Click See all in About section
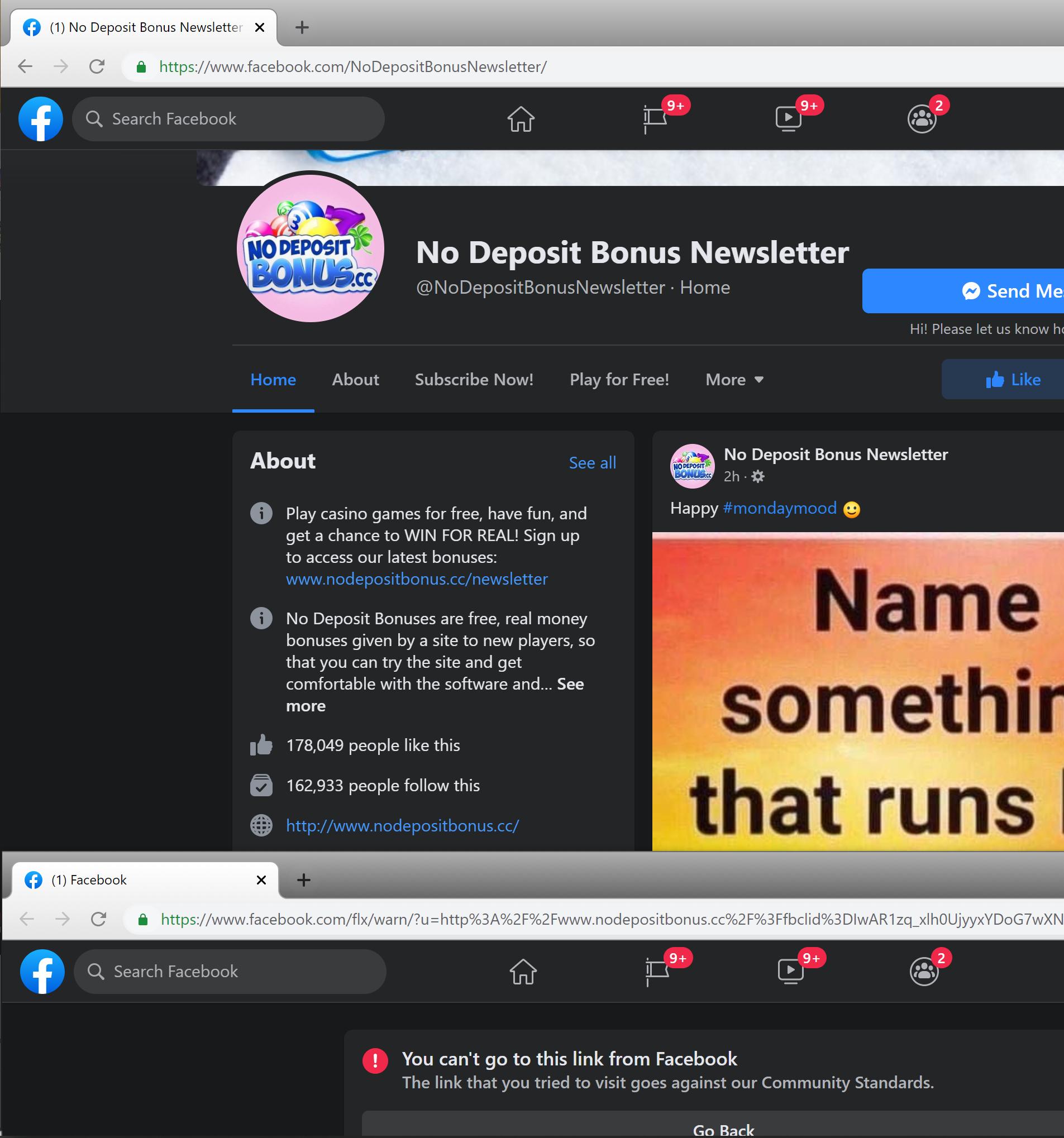The image size is (1064, 1138). (x=592, y=462)
